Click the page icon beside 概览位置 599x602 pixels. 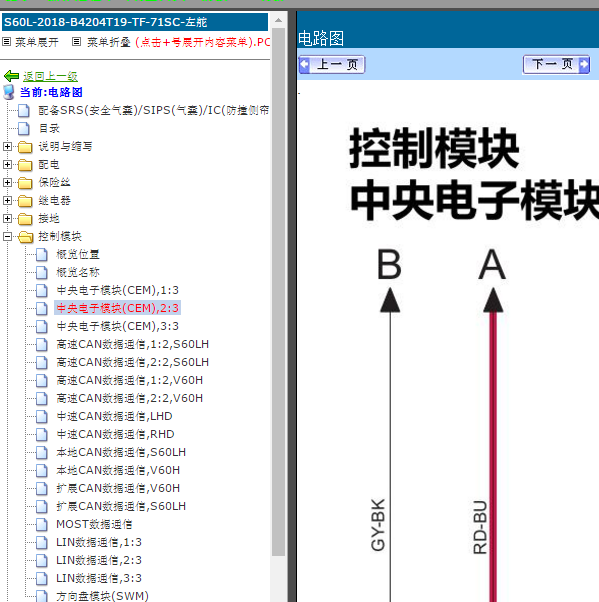[x=42, y=255]
